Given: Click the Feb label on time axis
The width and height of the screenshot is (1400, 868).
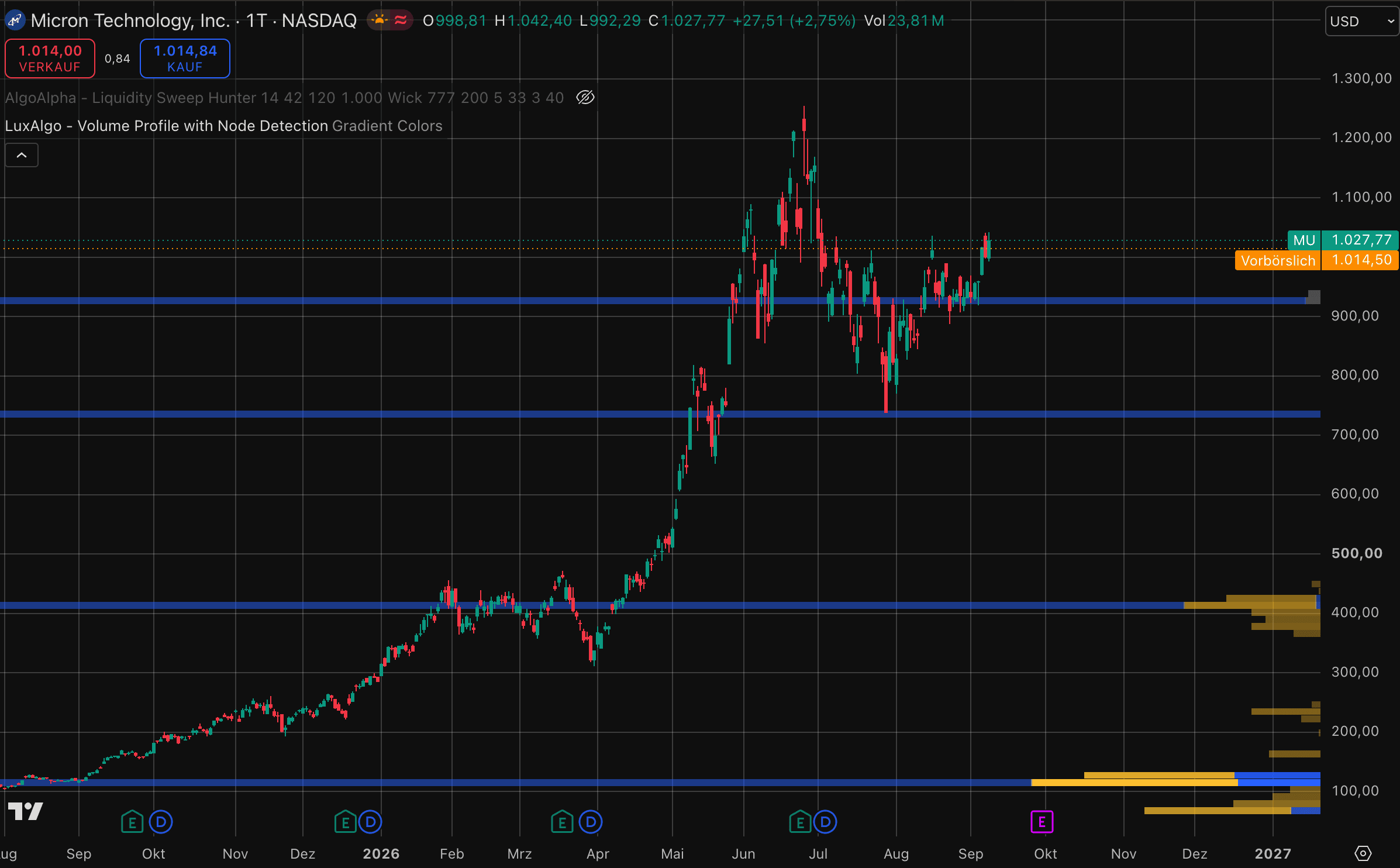Looking at the screenshot, I should (x=452, y=854).
